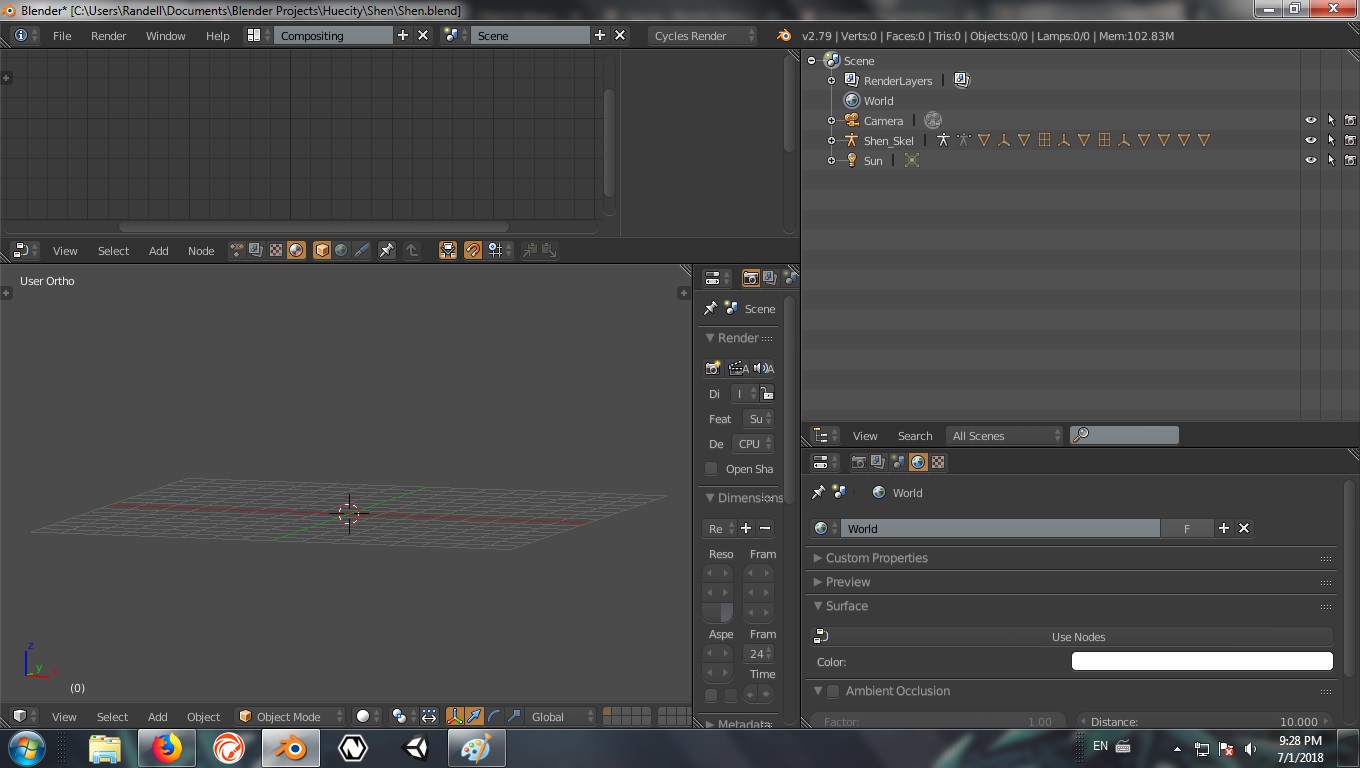Enable the translate manipulator arrow icon
This screenshot has width=1360, height=768.
click(474, 716)
